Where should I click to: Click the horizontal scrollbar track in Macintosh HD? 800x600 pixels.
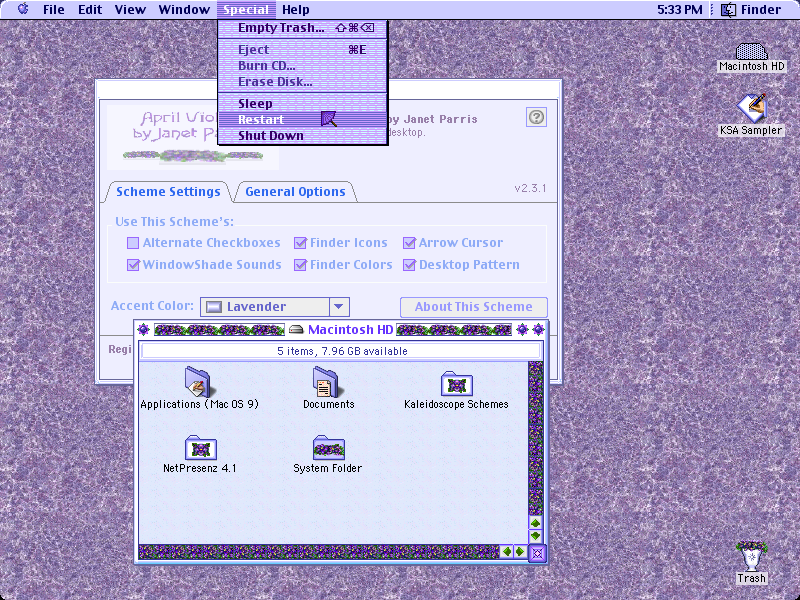319,552
